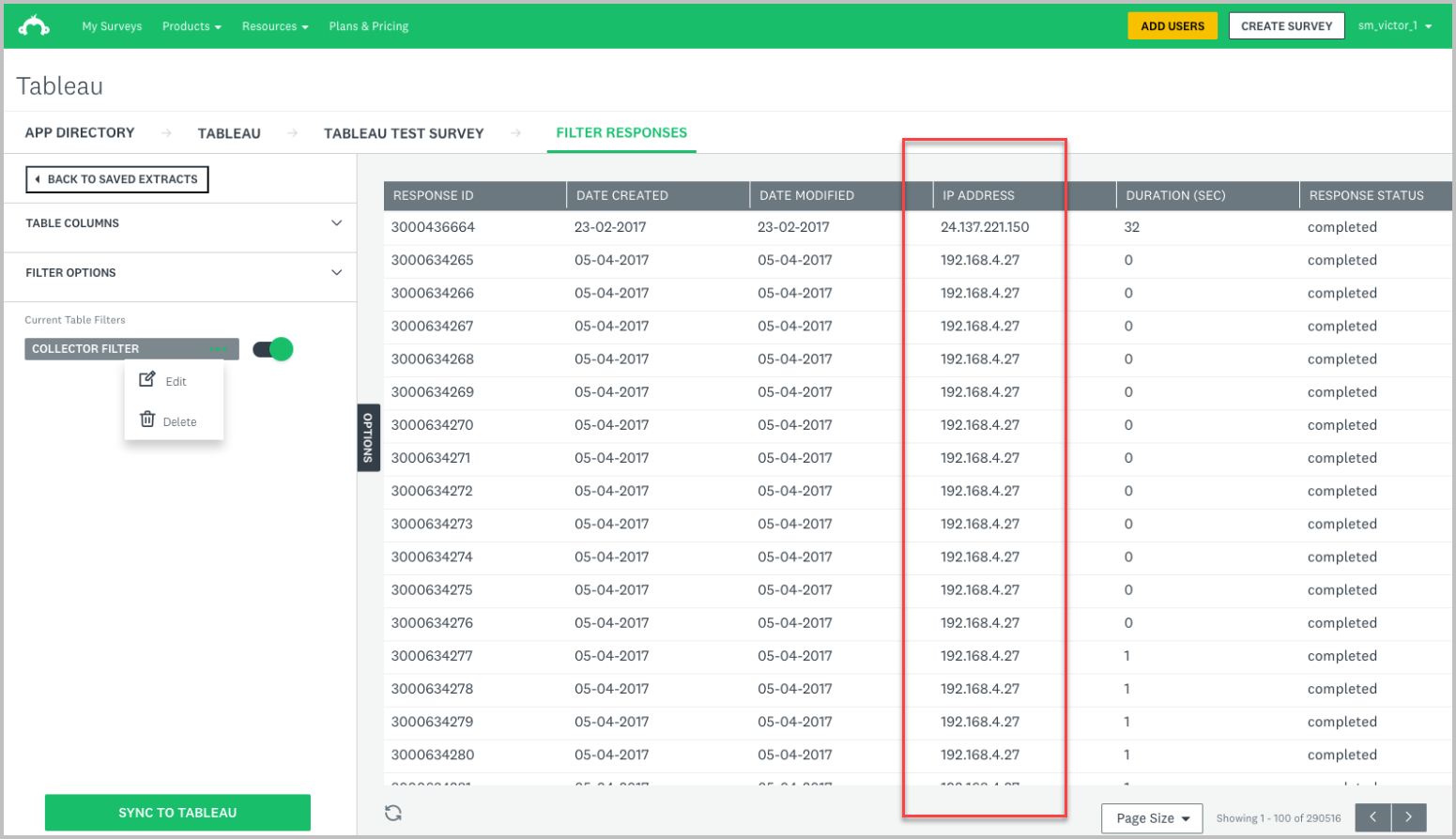Select IP address 24.137.221.150 cell
This screenshot has height=839, width=1456.
985,227
